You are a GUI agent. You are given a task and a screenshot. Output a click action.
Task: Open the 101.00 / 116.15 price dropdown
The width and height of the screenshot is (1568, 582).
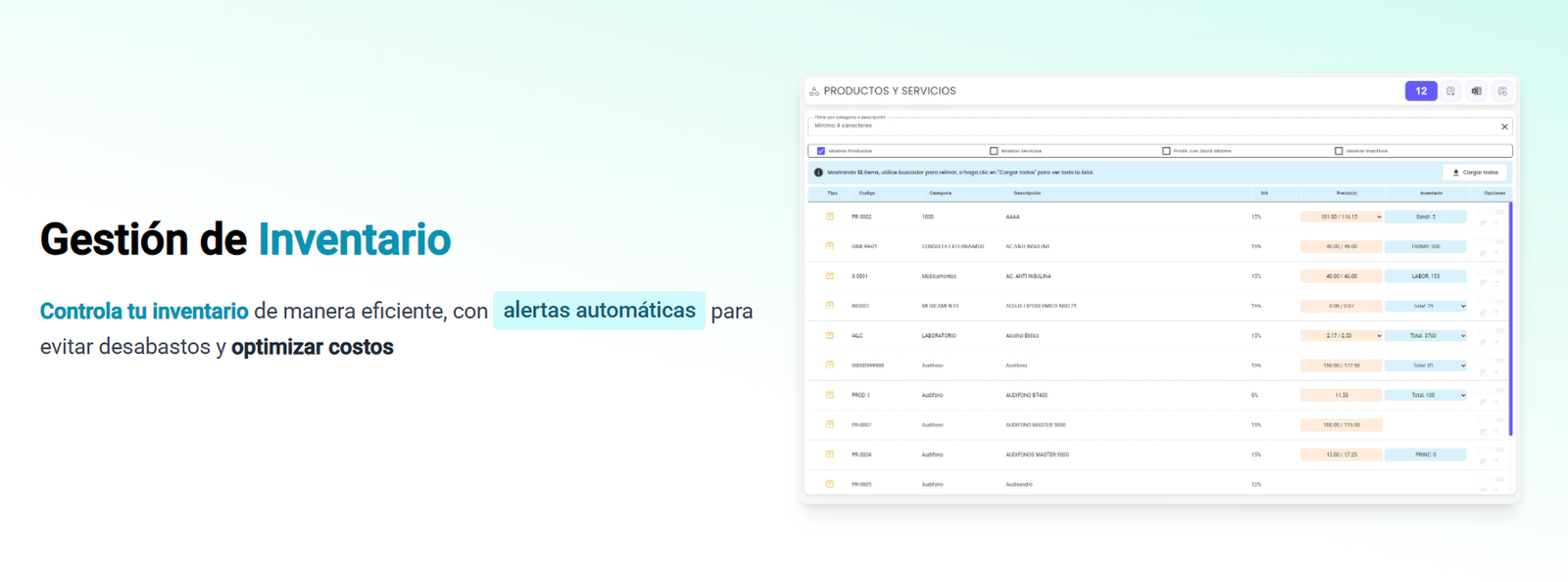pos(1342,217)
